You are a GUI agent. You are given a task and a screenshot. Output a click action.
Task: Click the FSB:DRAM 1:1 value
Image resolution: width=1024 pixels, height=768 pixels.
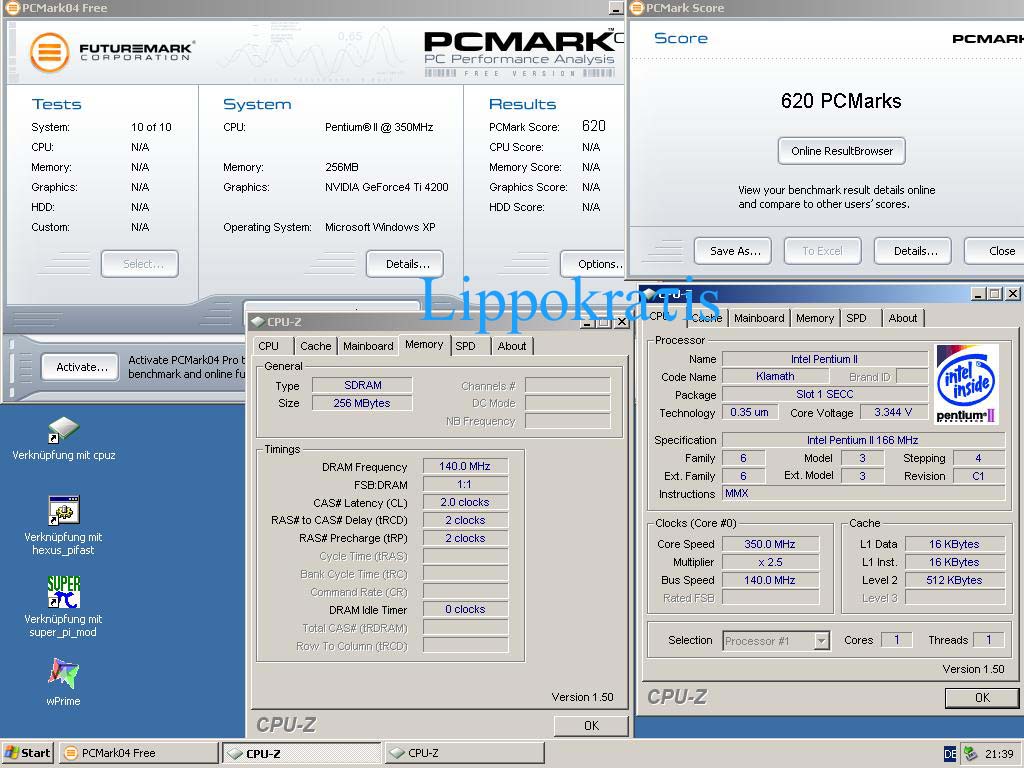point(465,485)
